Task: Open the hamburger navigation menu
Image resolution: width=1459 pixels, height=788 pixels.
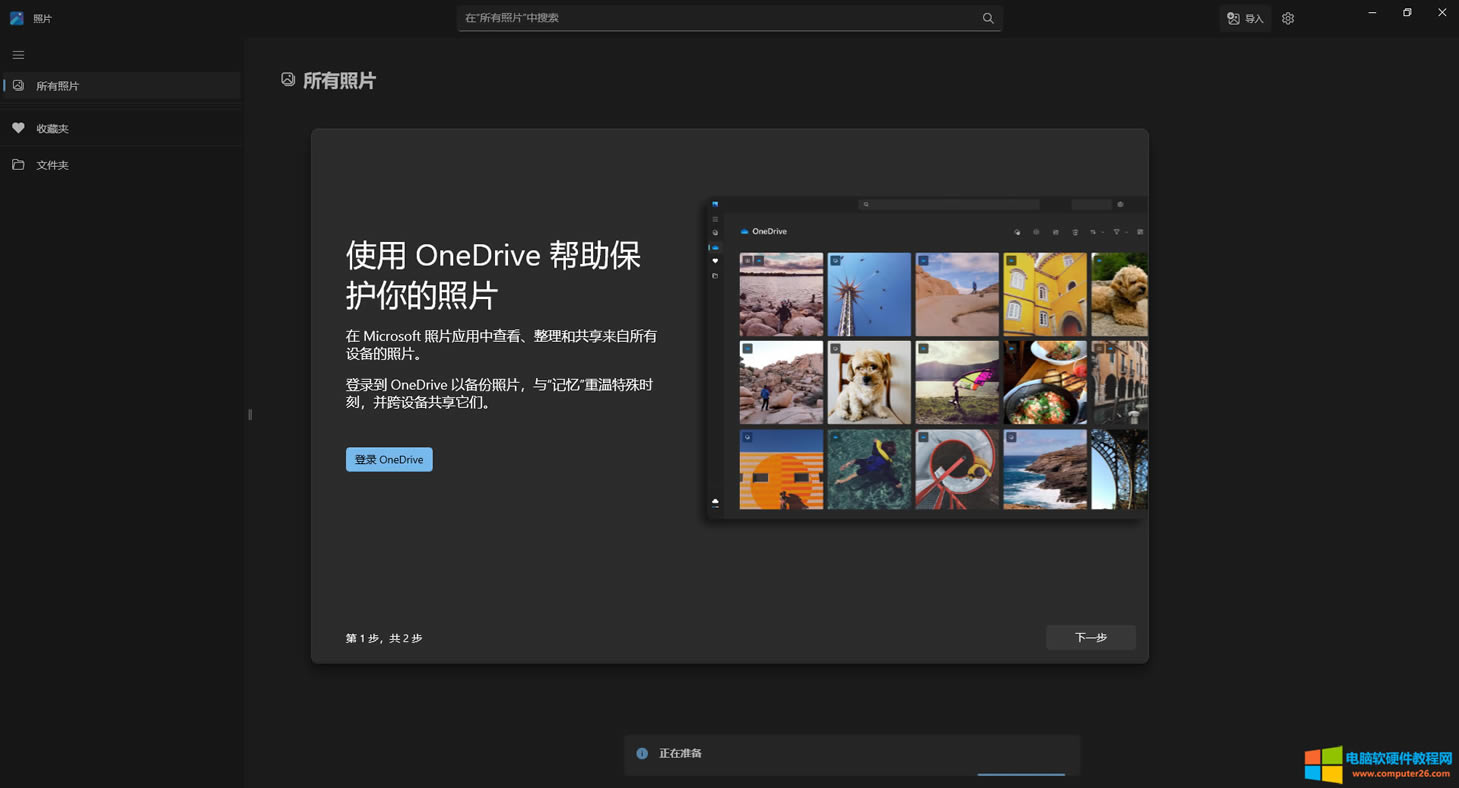Action: 18,55
